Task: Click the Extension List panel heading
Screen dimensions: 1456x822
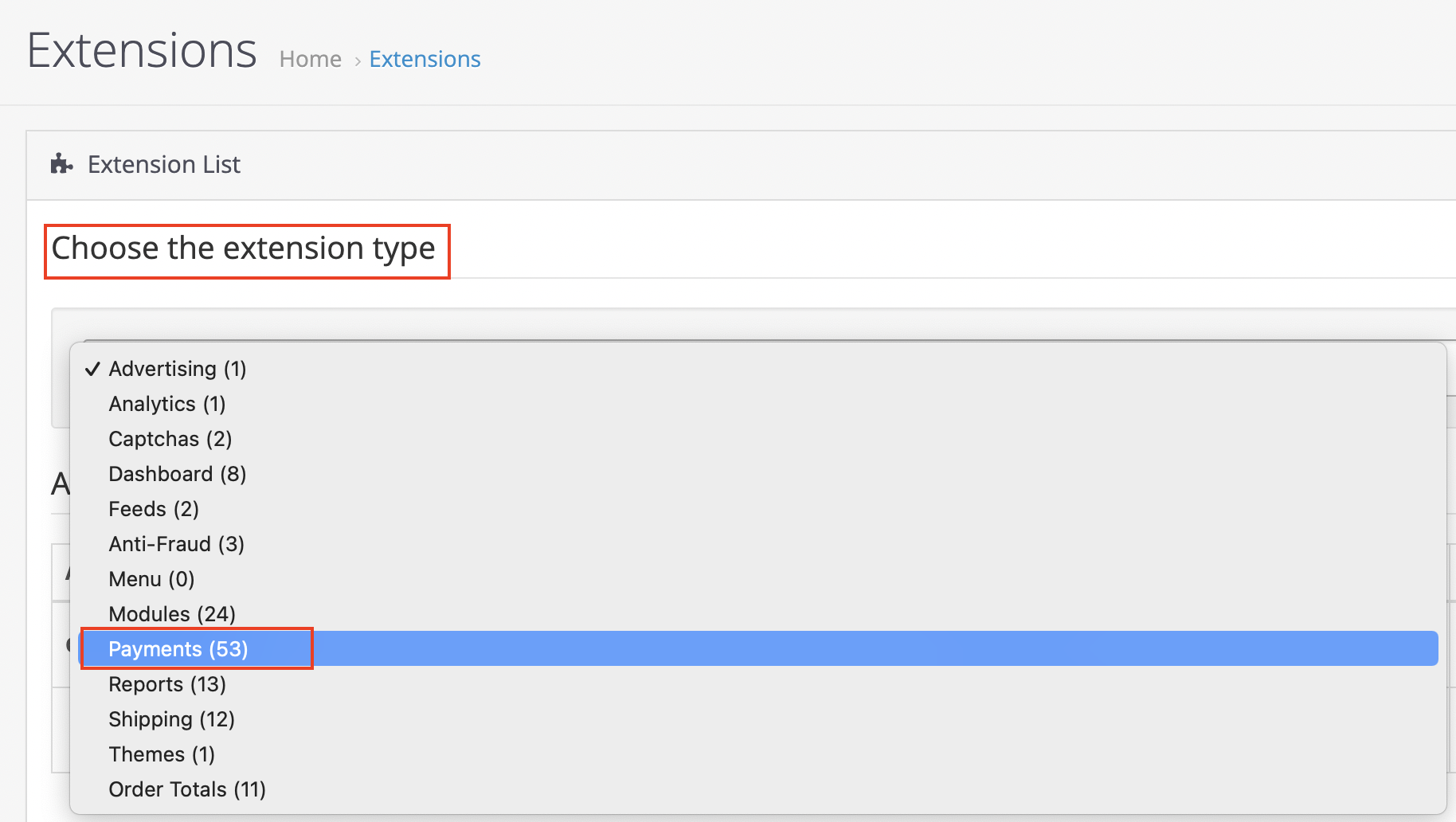Action: point(164,164)
